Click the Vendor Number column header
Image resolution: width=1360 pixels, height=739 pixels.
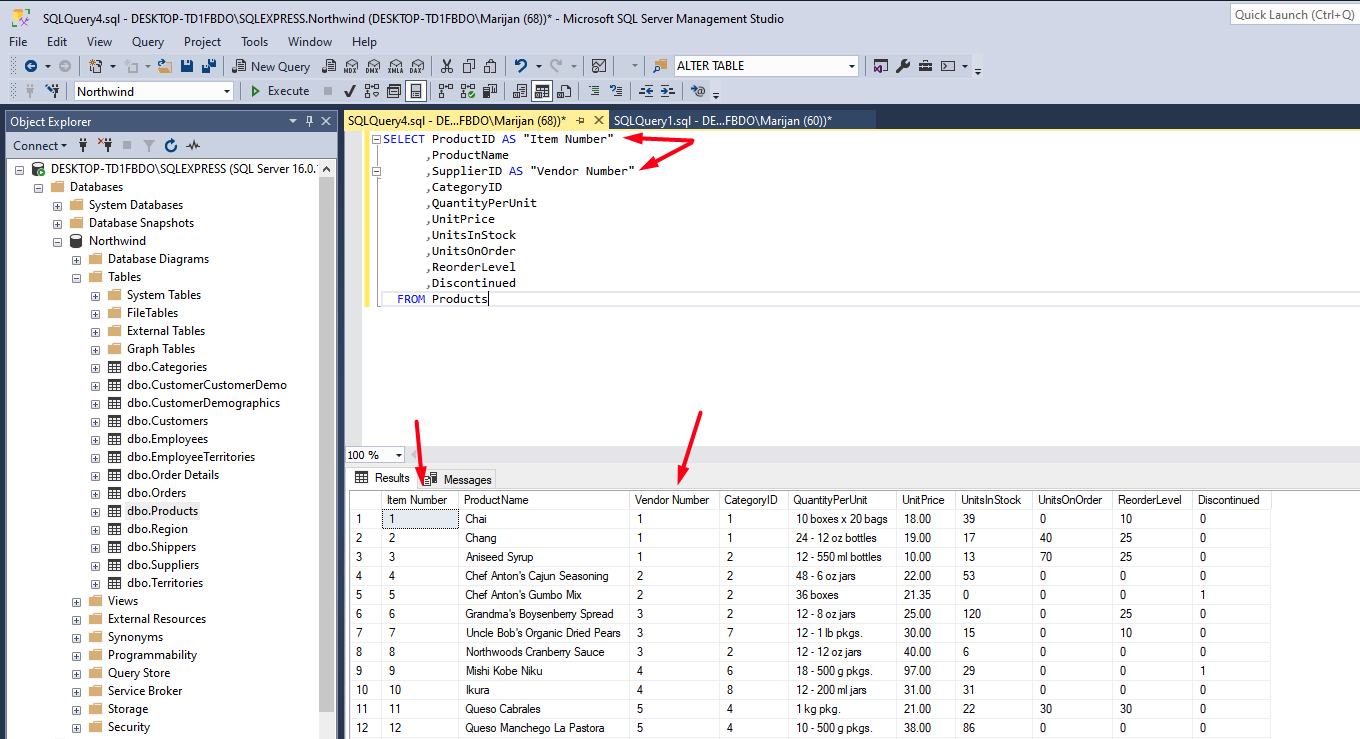click(672, 500)
